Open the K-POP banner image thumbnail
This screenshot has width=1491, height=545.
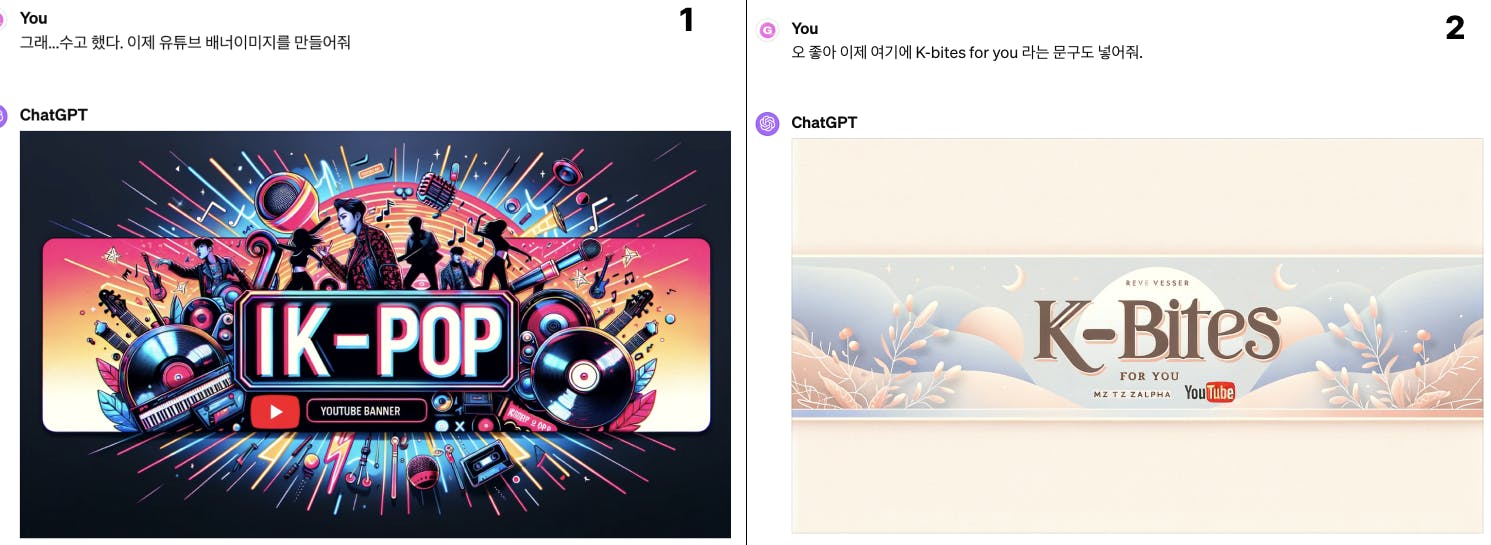(x=375, y=334)
